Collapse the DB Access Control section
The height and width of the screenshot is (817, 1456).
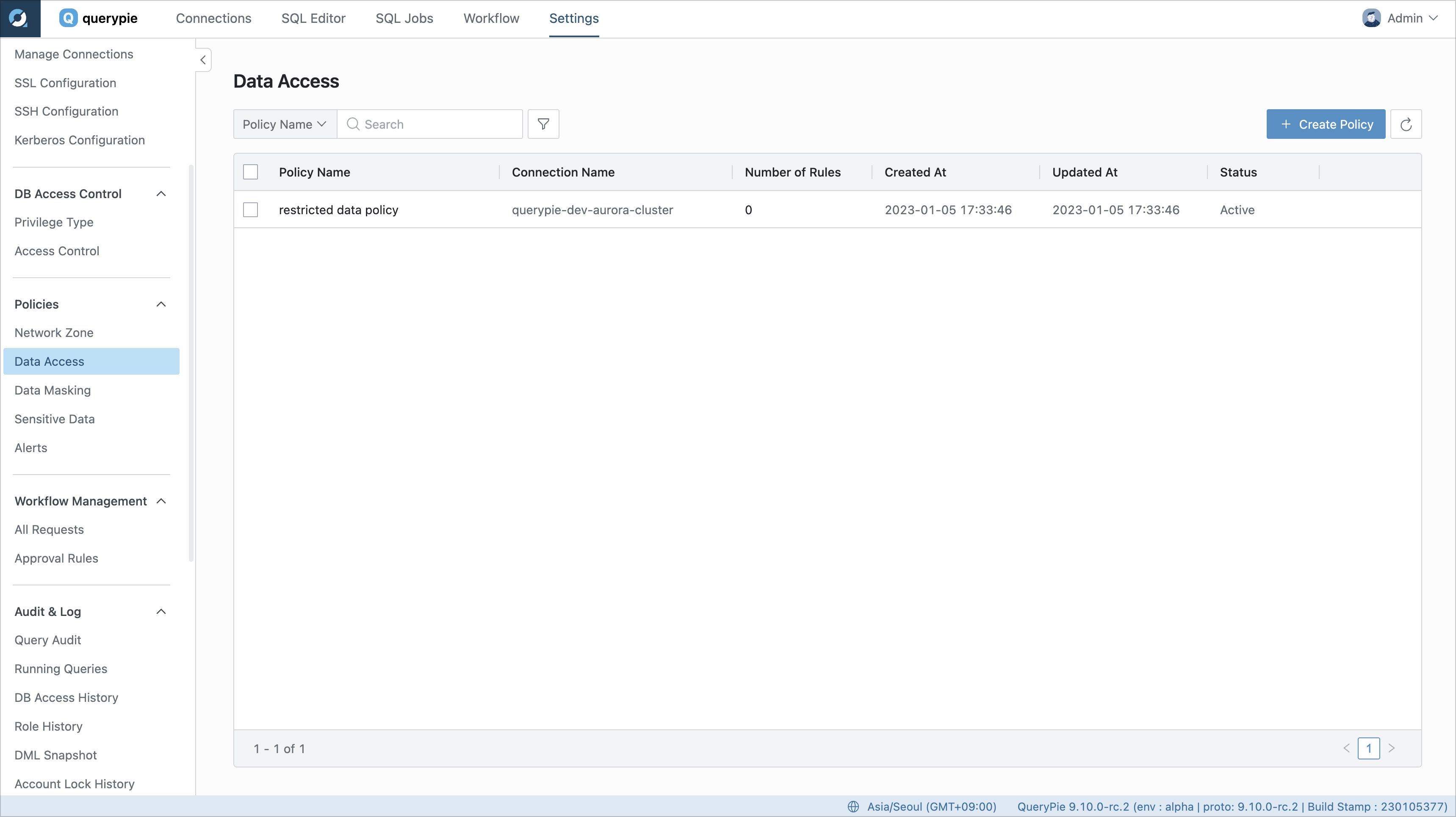(x=161, y=194)
